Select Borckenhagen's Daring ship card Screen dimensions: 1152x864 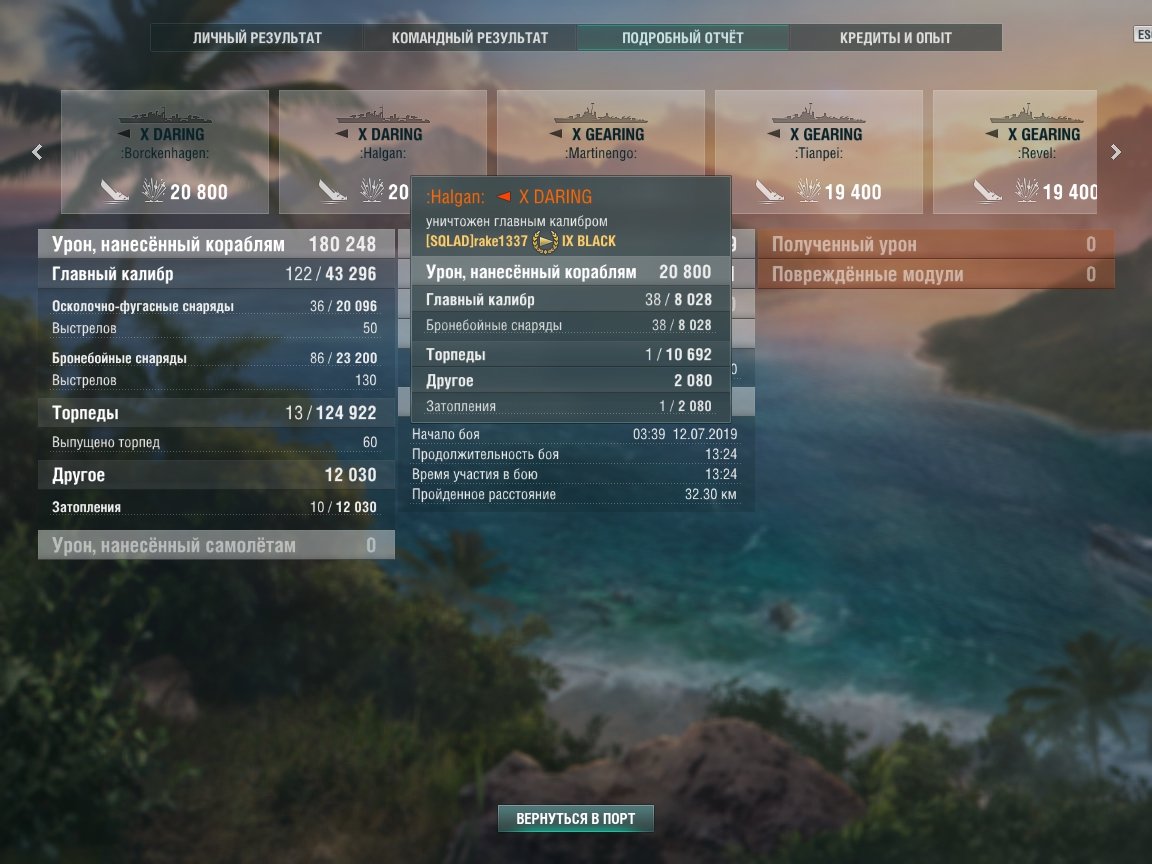pos(165,152)
